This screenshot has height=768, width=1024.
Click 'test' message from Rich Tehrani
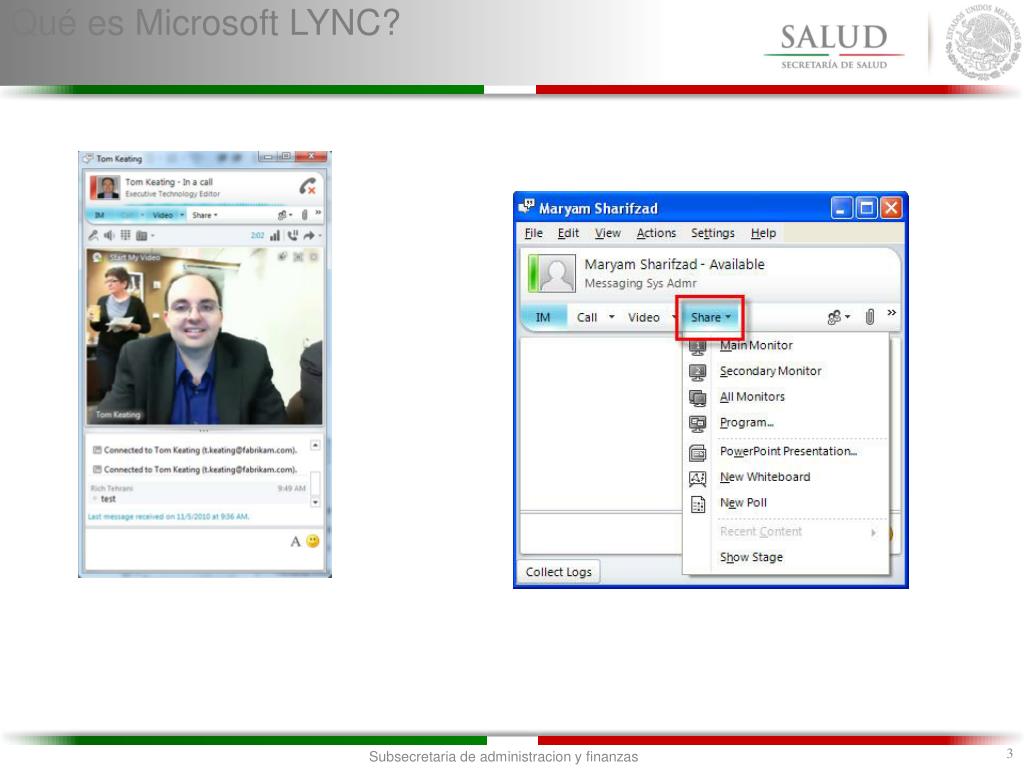[x=108, y=499]
